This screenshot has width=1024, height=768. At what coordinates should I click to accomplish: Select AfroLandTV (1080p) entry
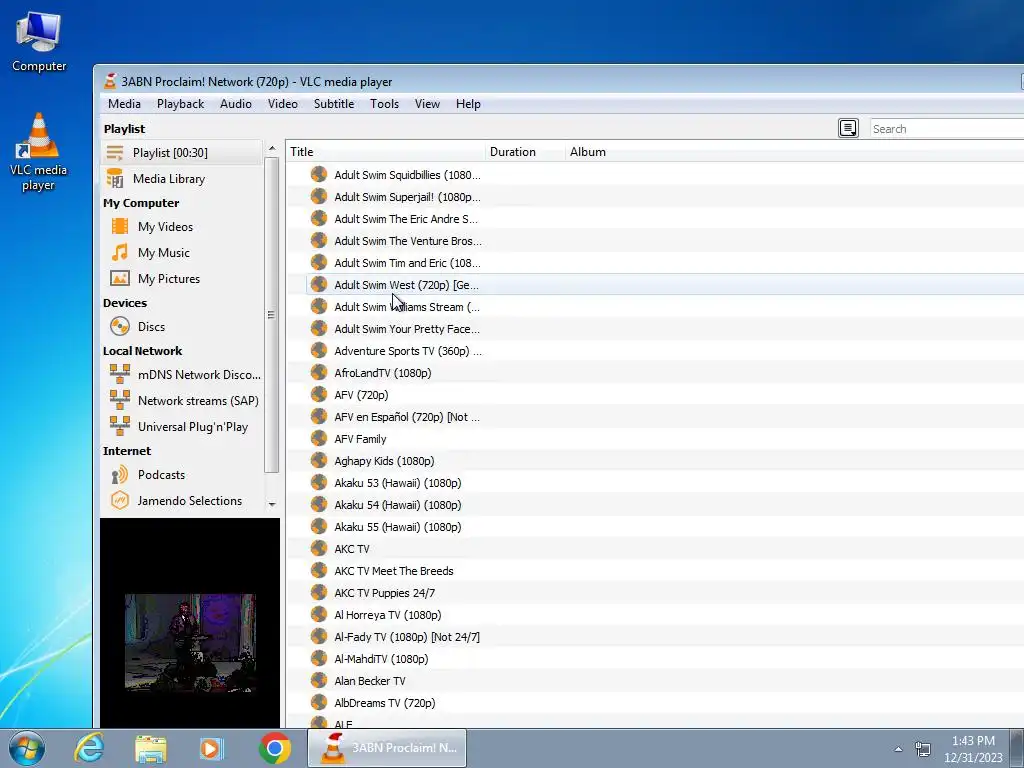(383, 373)
